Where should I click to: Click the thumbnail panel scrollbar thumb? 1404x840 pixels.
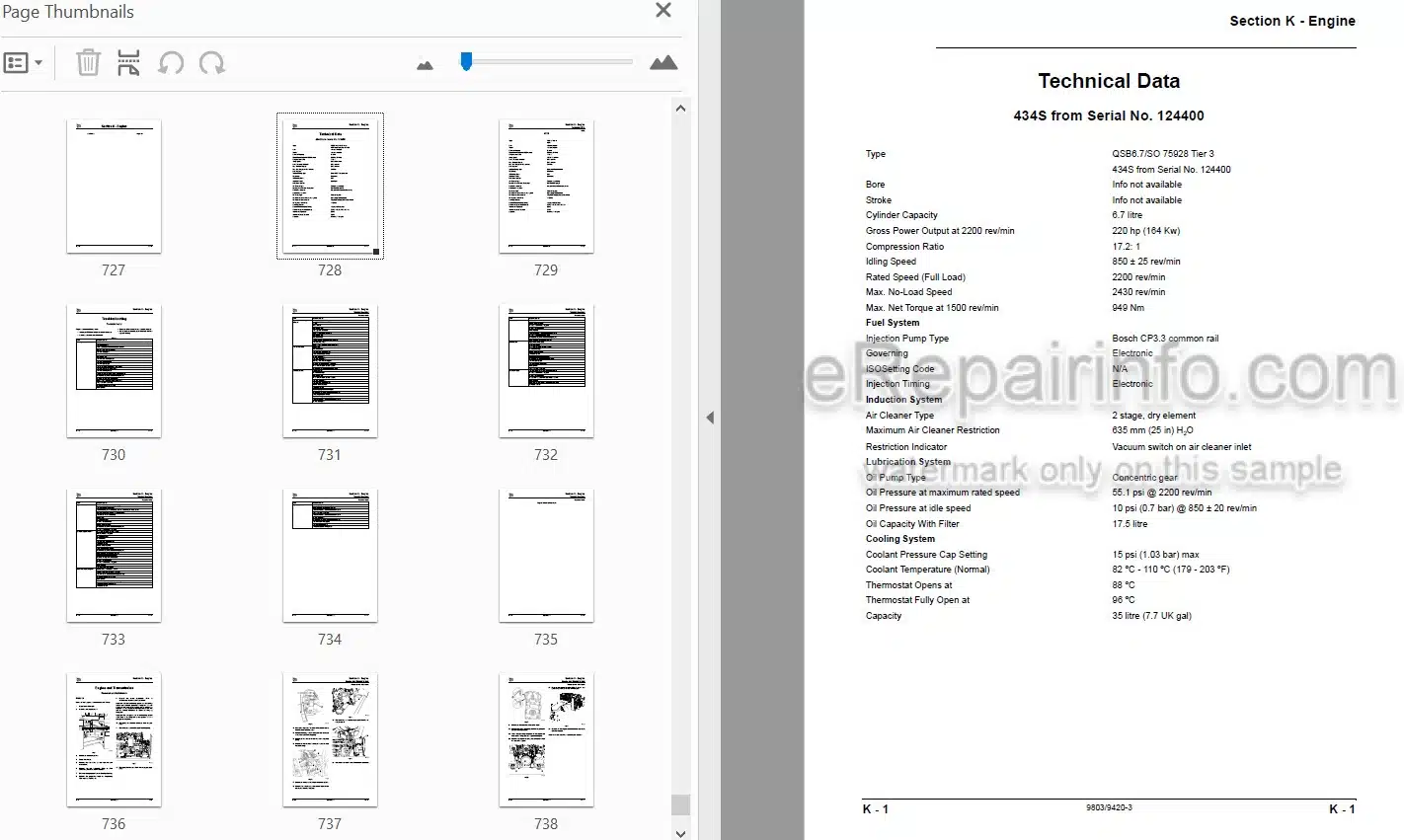click(680, 804)
